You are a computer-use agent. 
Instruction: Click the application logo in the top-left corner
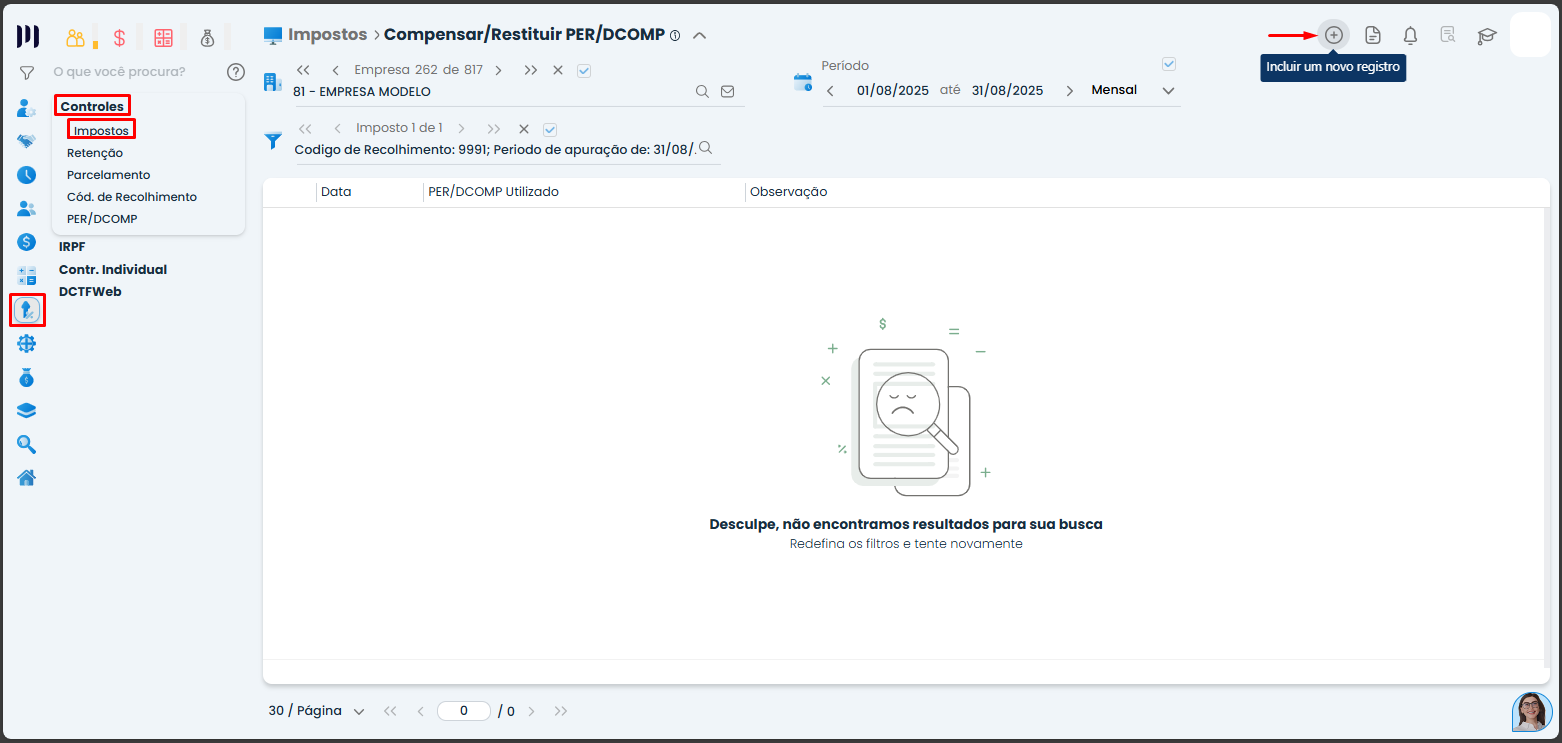point(28,37)
